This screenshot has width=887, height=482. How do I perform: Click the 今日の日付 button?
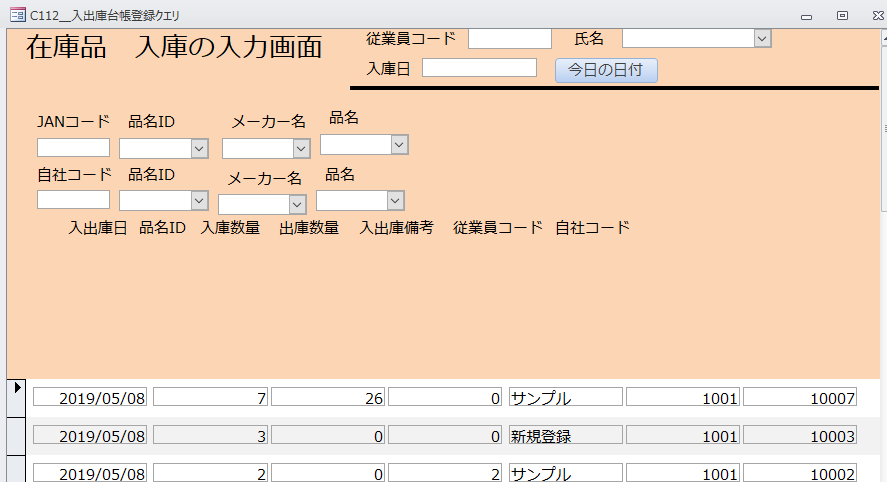(x=606, y=70)
